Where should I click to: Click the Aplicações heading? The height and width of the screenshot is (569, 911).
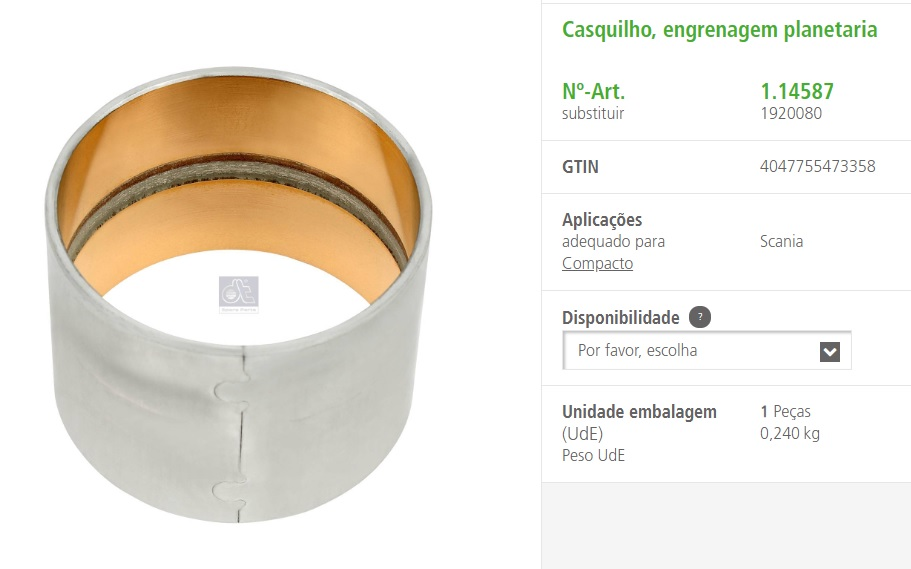point(602,220)
